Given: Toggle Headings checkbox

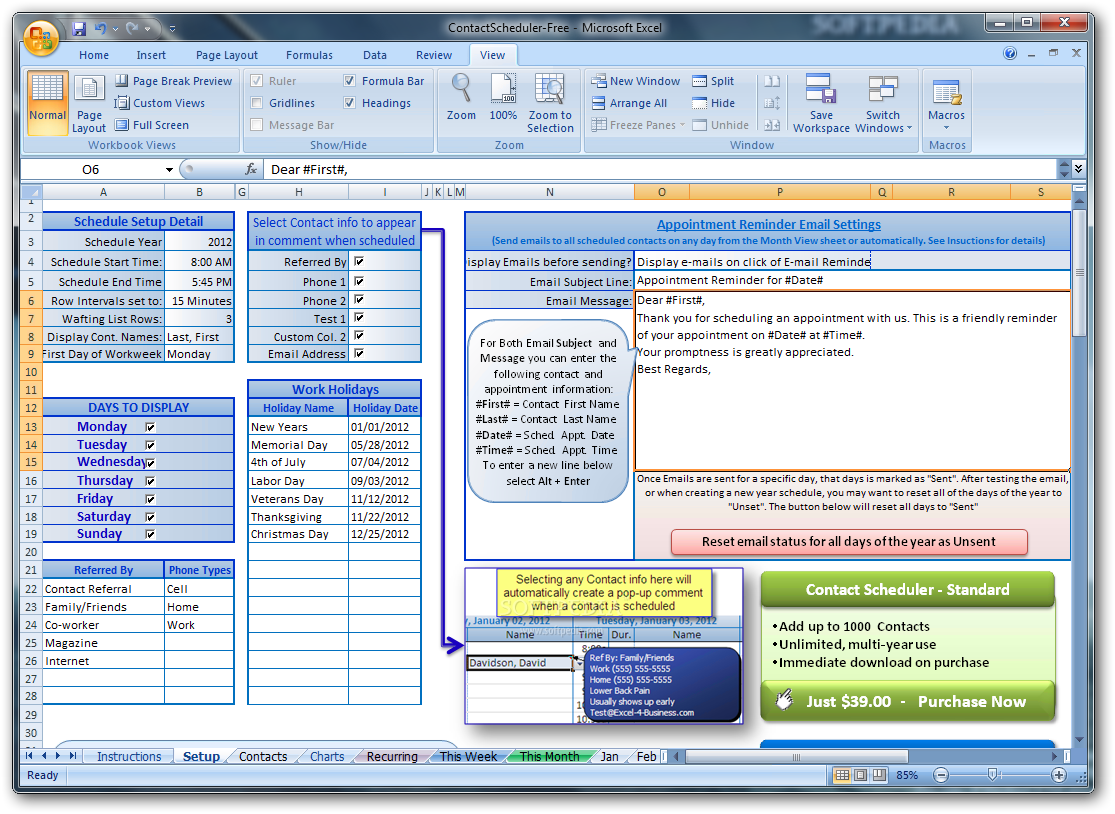Looking at the screenshot, I should coord(349,103).
